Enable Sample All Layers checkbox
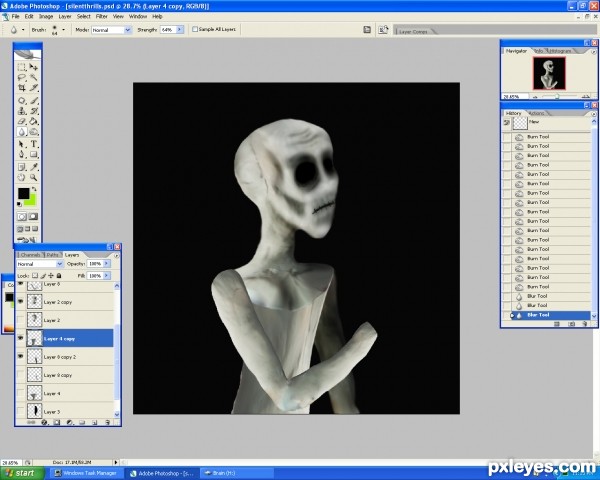 (x=195, y=29)
